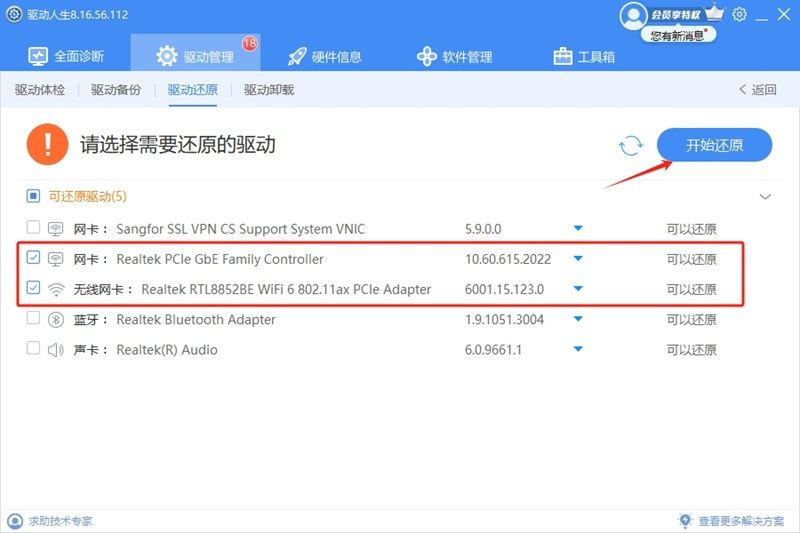Click the 驱动人生 app logo icon

14,14
